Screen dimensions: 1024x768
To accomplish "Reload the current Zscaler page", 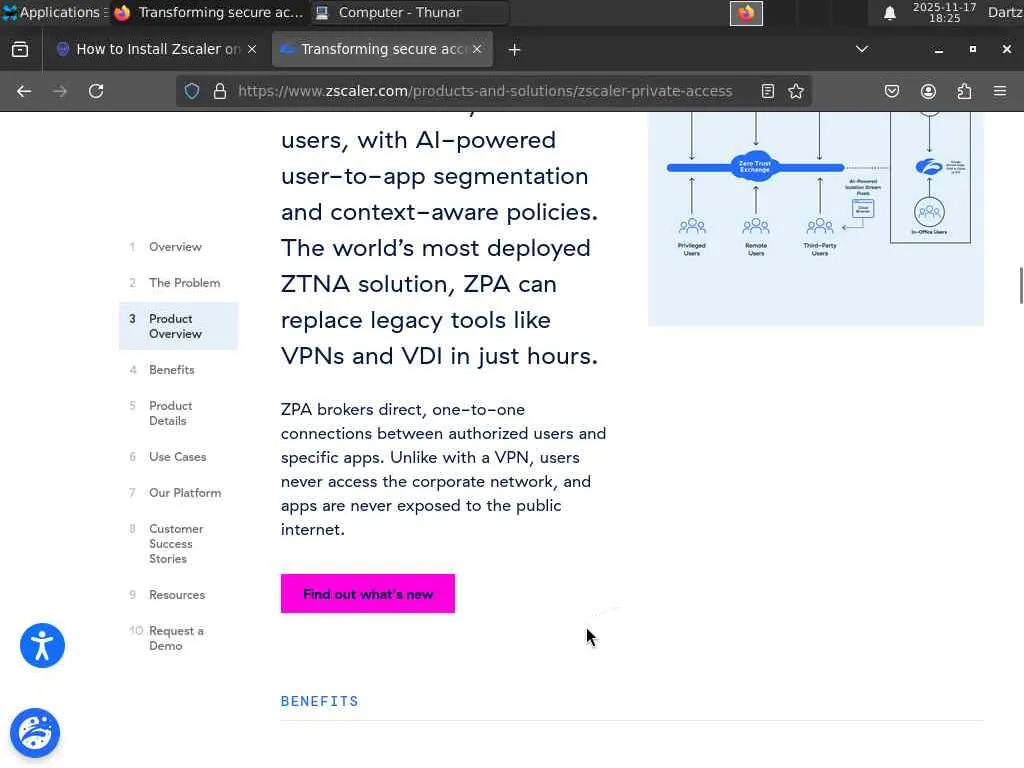I will (x=96, y=91).
